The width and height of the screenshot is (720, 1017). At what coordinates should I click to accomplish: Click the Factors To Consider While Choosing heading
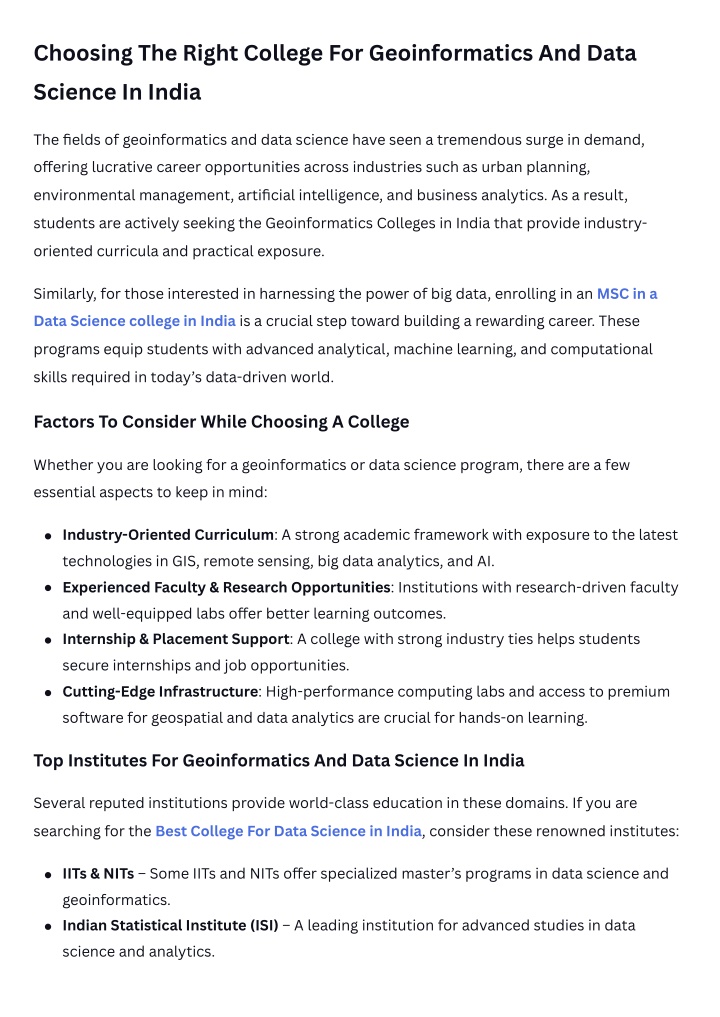[x=221, y=422]
